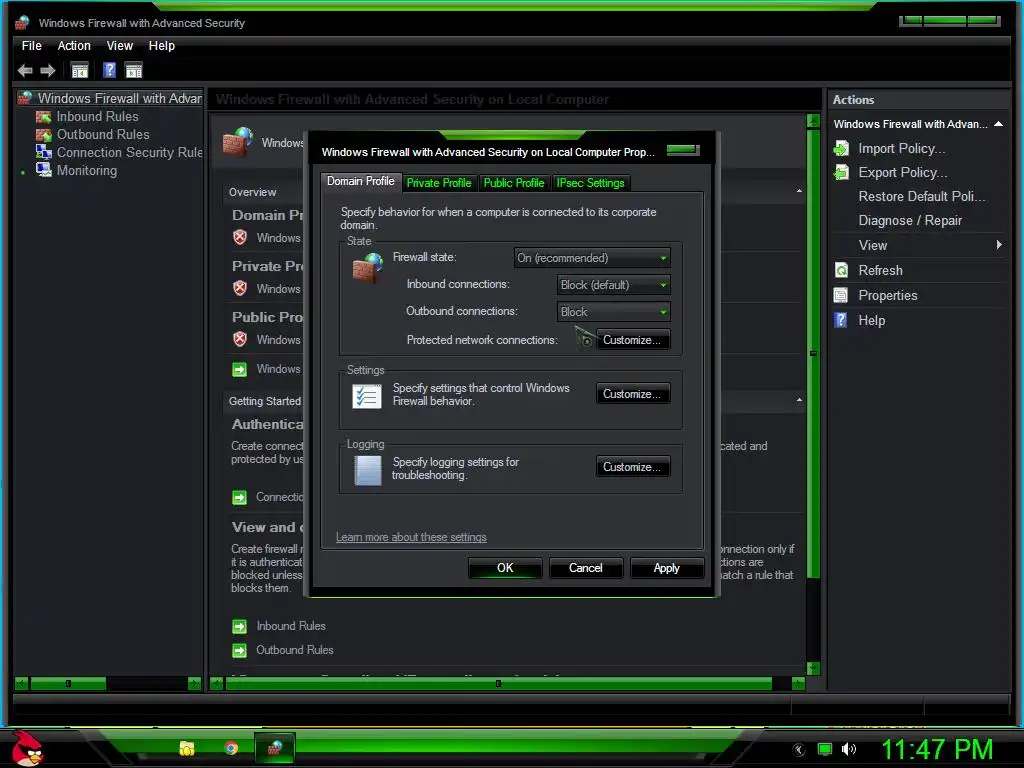The width and height of the screenshot is (1024, 768).
Task: Toggle the console tree toolbar icon
Action: point(80,70)
